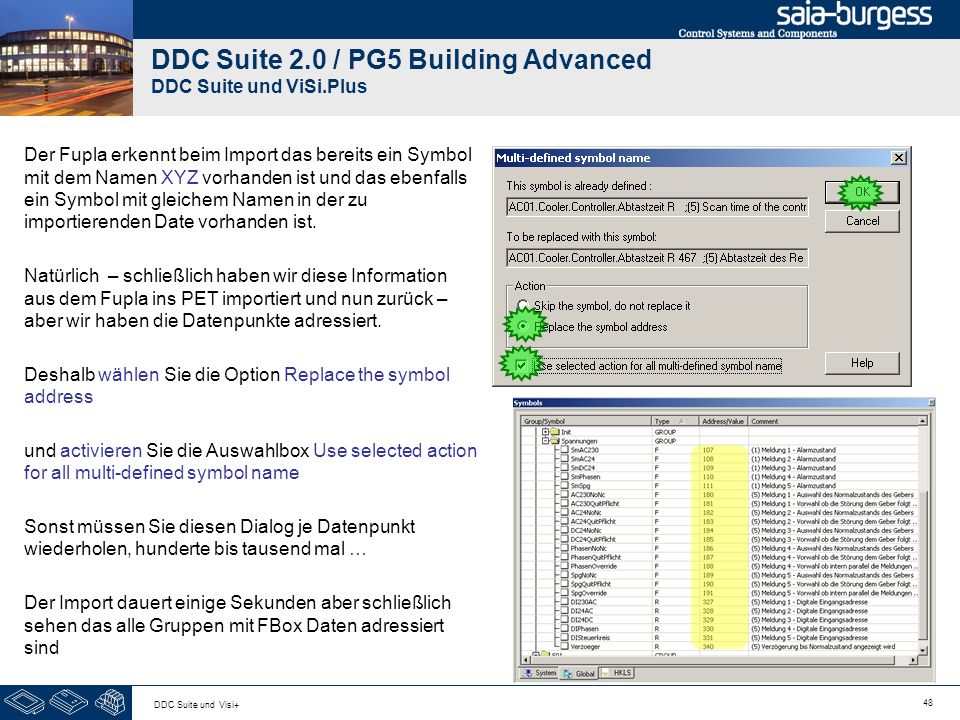Select 'Skip the symbol, do not replace it'
The image size is (960, 720).
[x=522, y=305]
